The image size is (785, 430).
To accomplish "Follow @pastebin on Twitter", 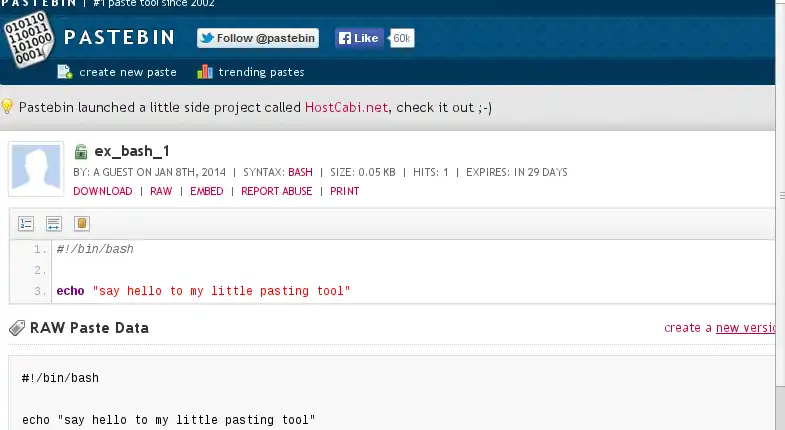I will 258,38.
